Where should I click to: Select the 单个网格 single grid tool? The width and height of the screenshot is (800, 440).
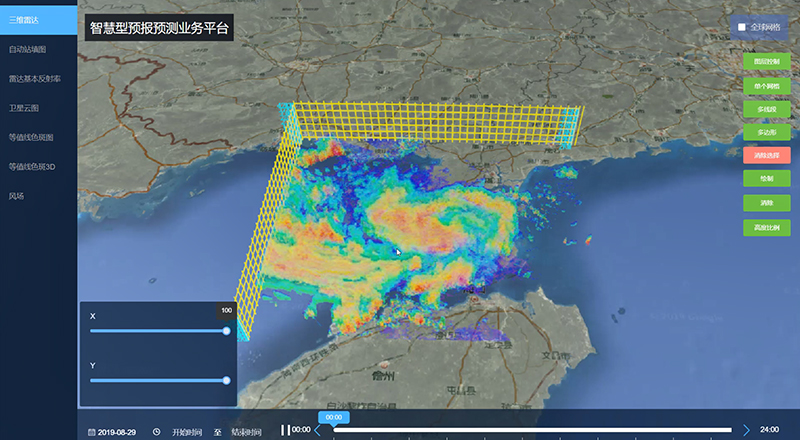point(767,85)
